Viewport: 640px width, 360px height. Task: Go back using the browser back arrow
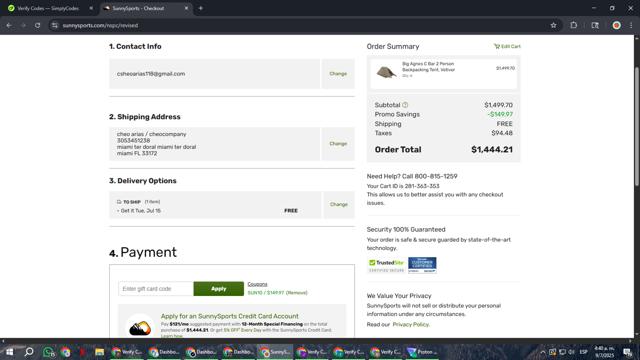tap(9, 25)
